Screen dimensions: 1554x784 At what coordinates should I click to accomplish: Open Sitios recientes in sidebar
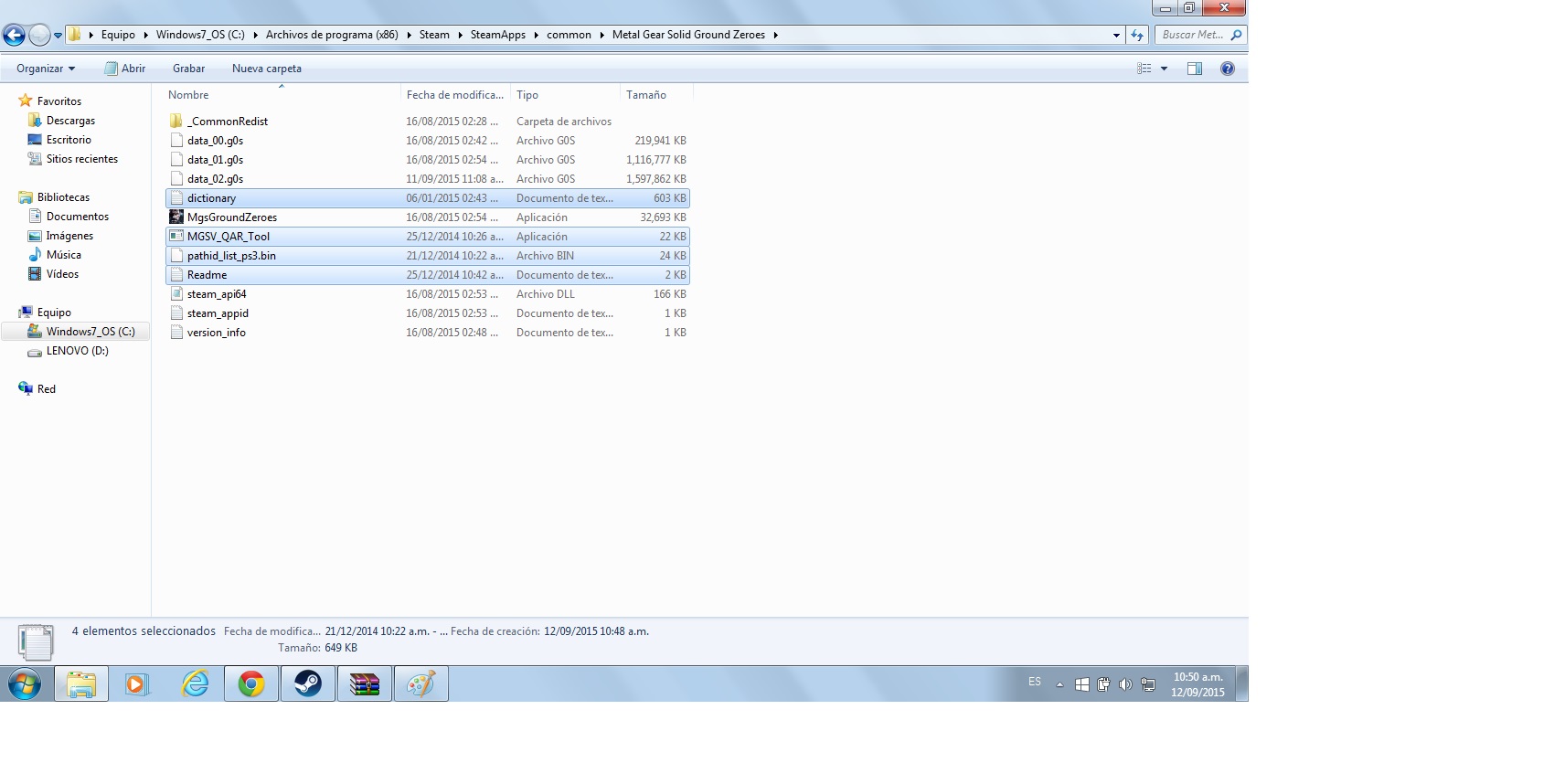coord(82,159)
